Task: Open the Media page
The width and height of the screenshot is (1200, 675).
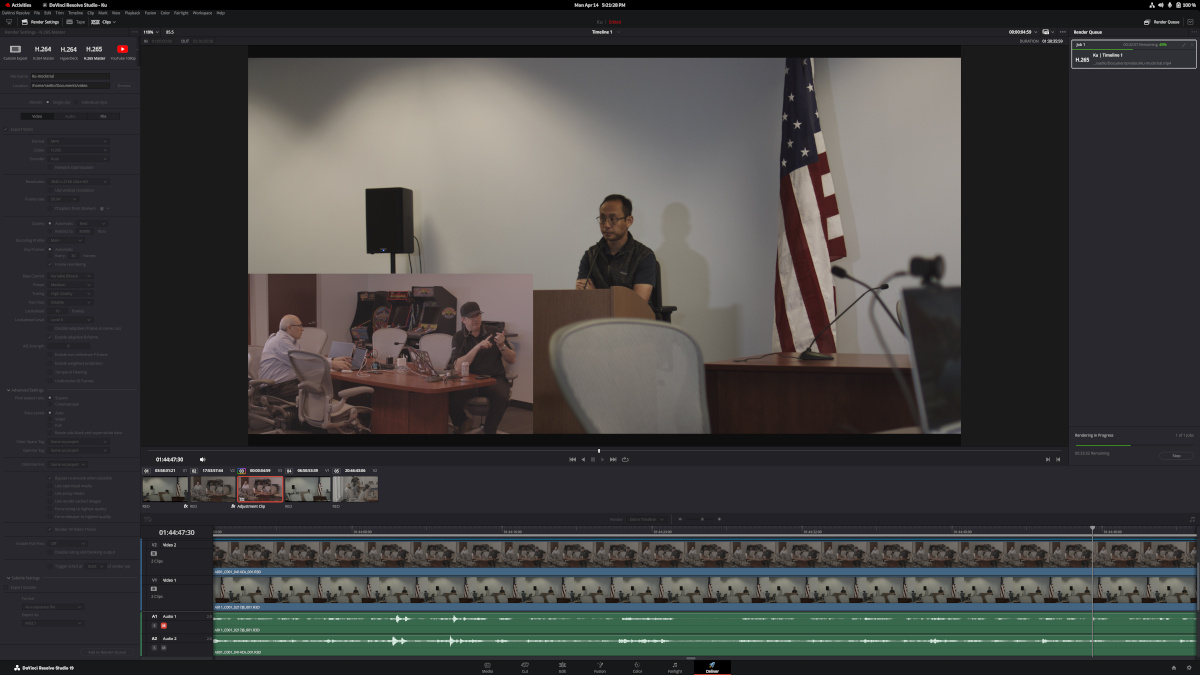Action: pos(487,667)
